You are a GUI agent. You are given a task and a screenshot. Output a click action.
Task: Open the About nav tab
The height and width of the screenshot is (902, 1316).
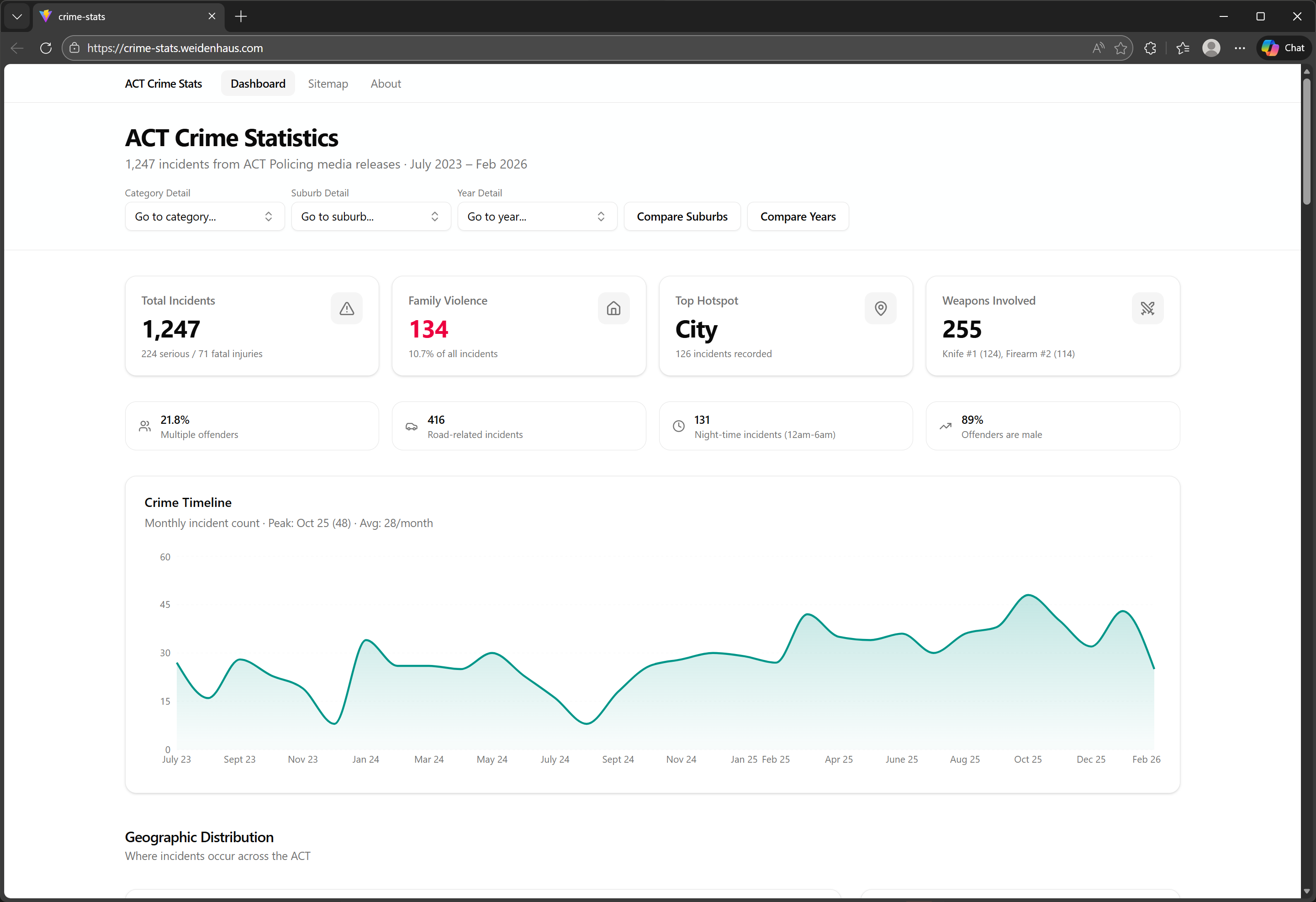(386, 84)
